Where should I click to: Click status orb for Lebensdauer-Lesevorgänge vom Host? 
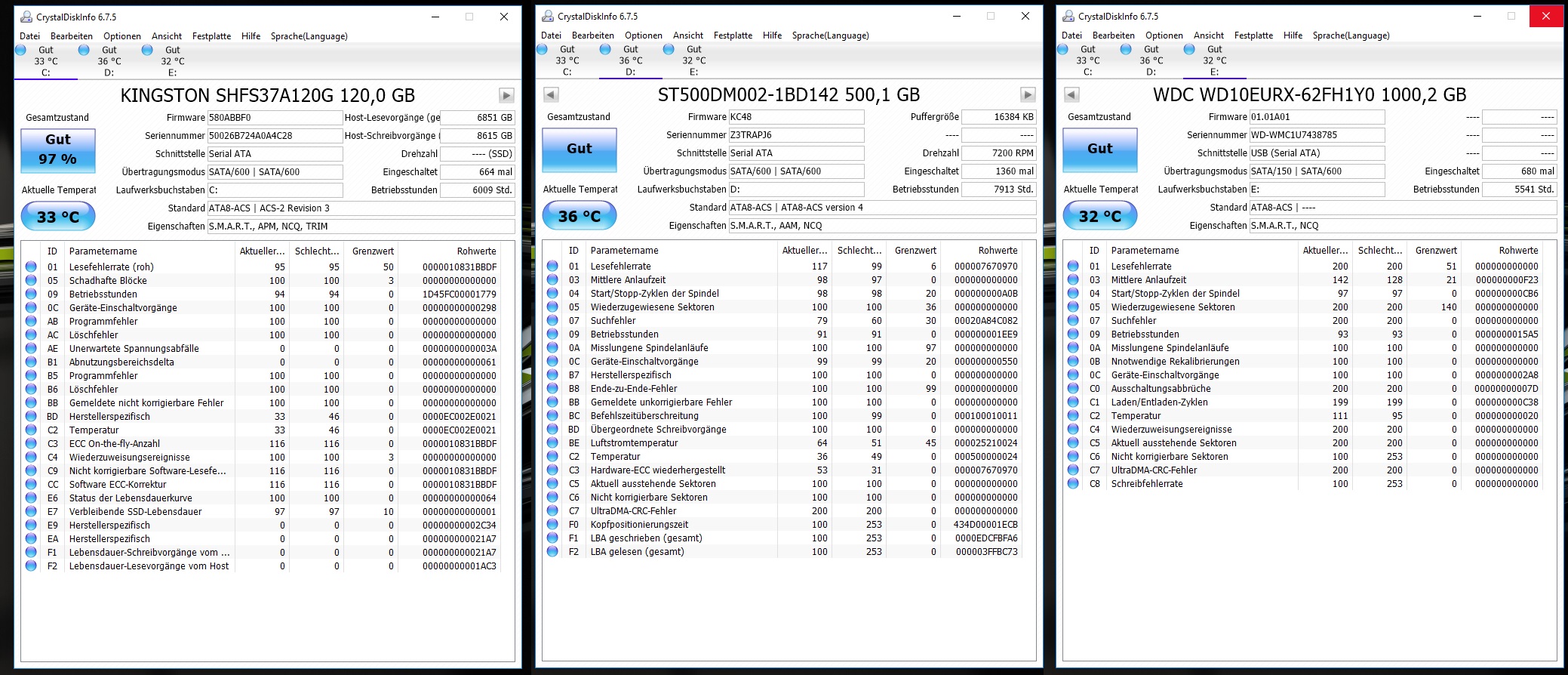[x=31, y=566]
